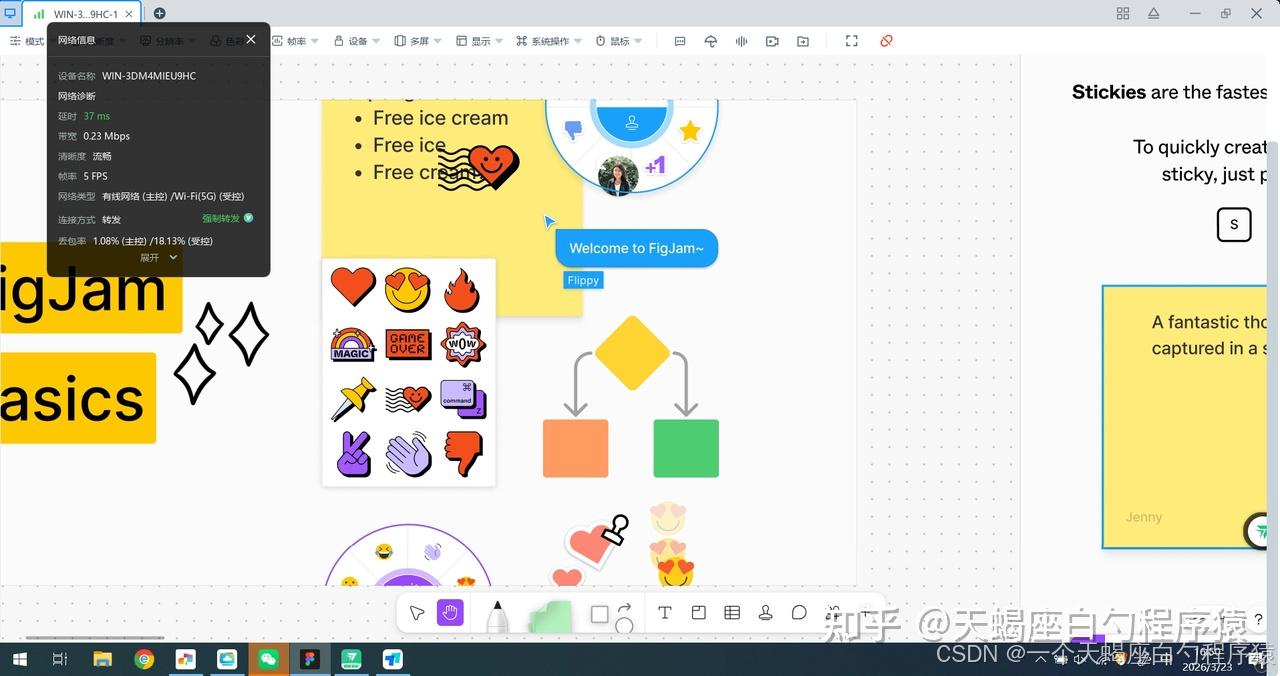Expand the 展开 section of network info
The height and width of the screenshot is (676, 1280).
tap(158, 257)
